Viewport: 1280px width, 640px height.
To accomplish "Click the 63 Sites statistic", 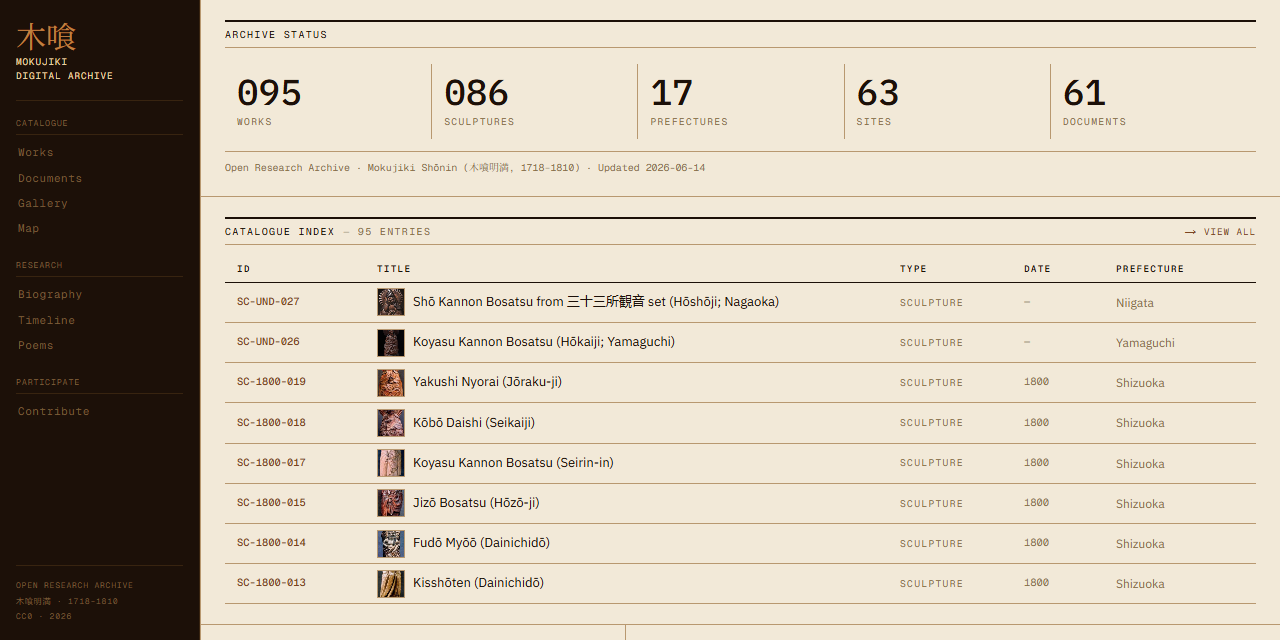I will point(947,102).
